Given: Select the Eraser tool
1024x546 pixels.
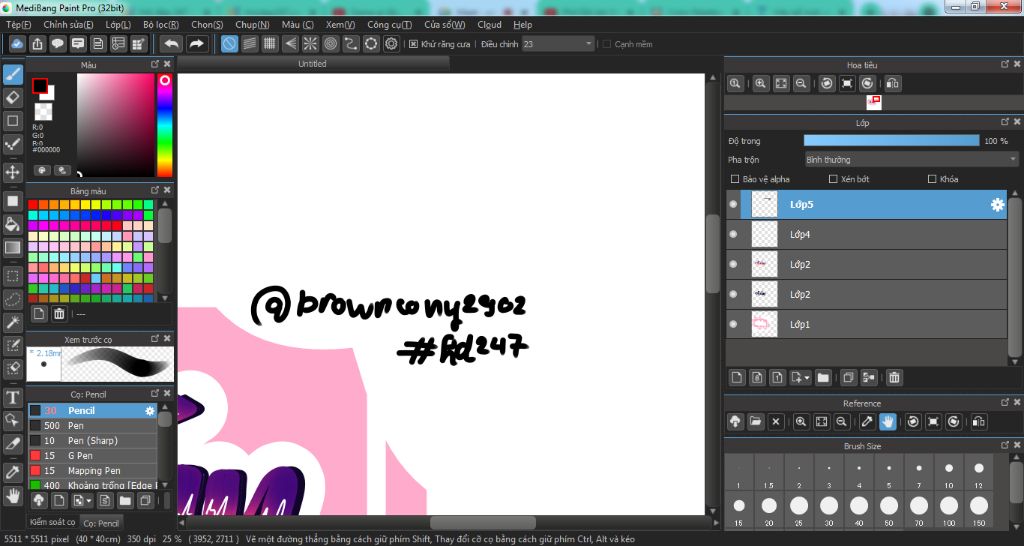Looking at the screenshot, I should 12,98.
